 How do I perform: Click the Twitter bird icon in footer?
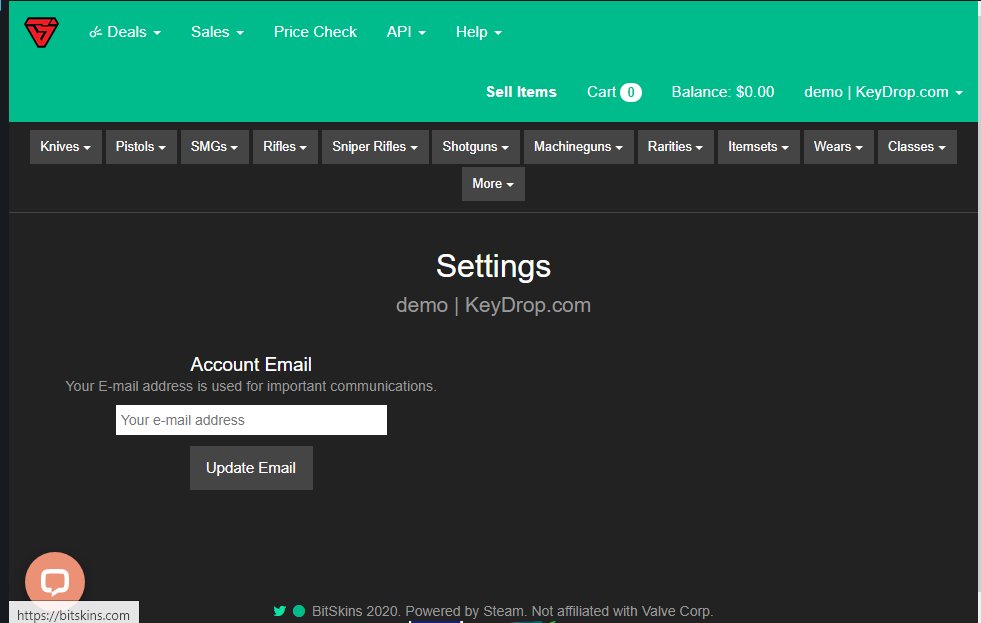point(280,611)
